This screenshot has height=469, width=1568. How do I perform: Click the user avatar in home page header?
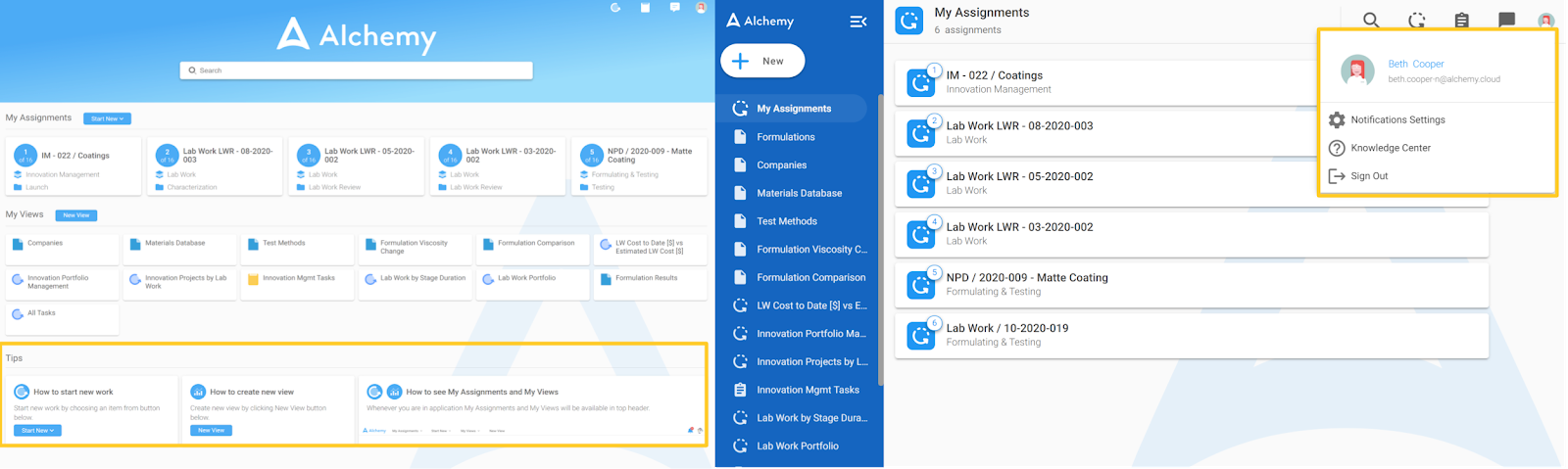[x=701, y=7]
